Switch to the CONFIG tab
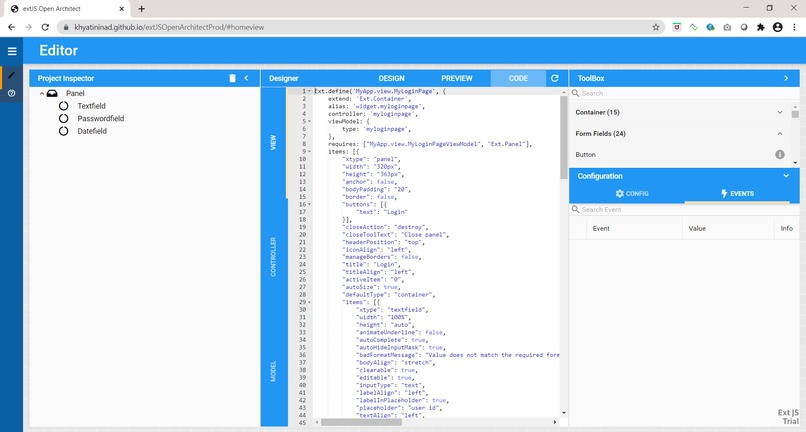This screenshot has height=432, width=806. (632, 194)
